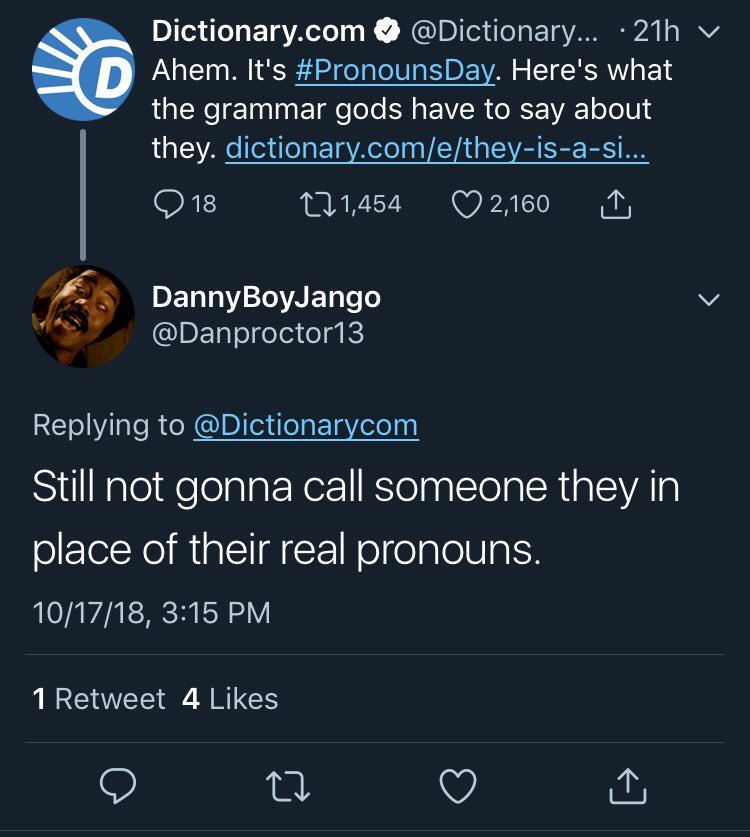Click the 10/17/18, 3:15 PM timestamp
The height and width of the screenshot is (837, 750).
(x=151, y=611)
